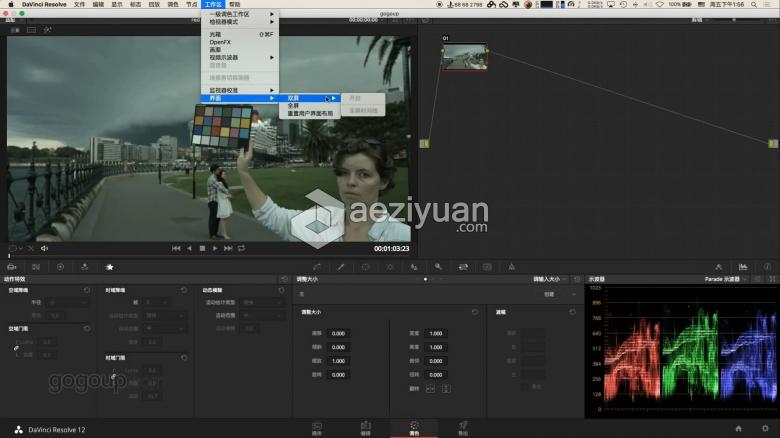Viewport: 780px width, 438px height.
Task: Choose Full Screen in the interface submenu
Action: [294, 105]
